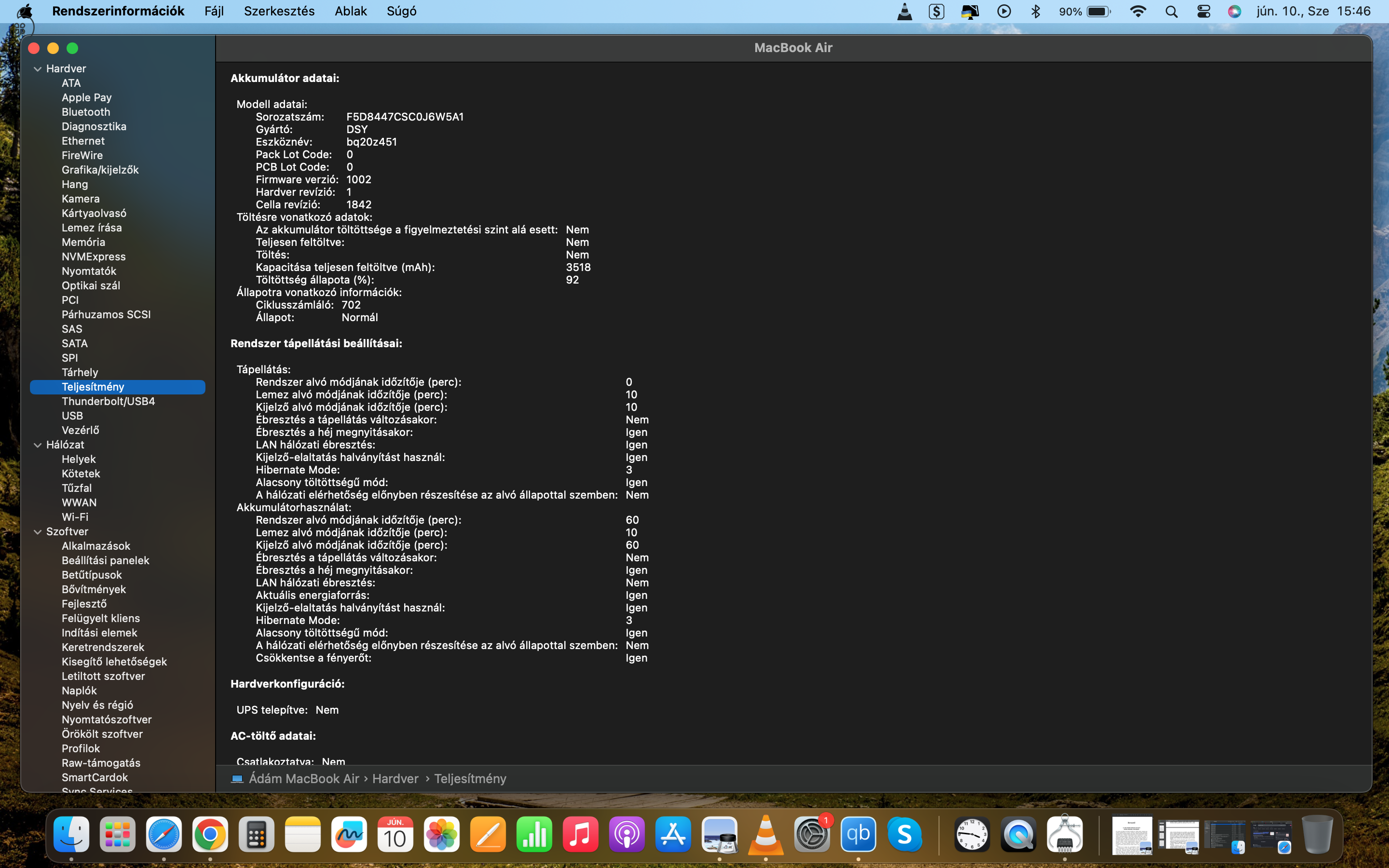Open Notes app in the dock
The height and width of the screenshot is (868, 1389).
point(302,834)
